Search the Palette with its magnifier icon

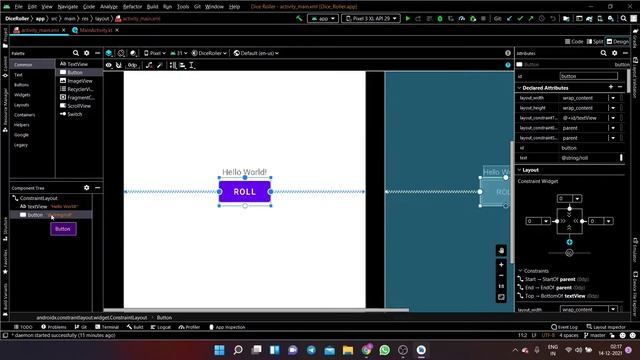76,53
